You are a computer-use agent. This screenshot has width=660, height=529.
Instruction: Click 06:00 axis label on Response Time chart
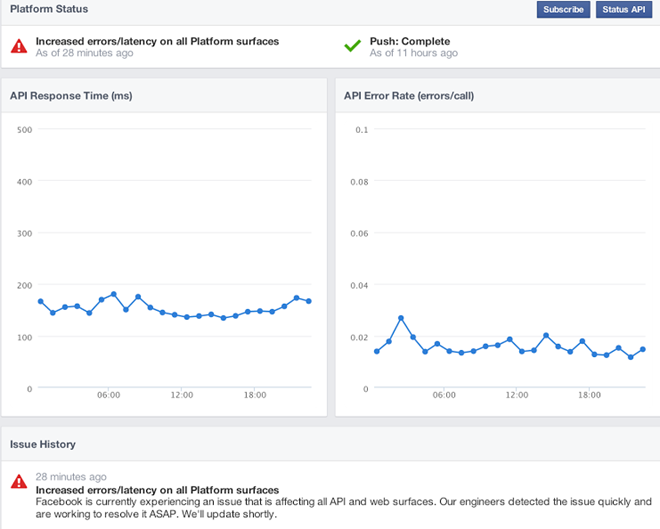tap(109, 395)
